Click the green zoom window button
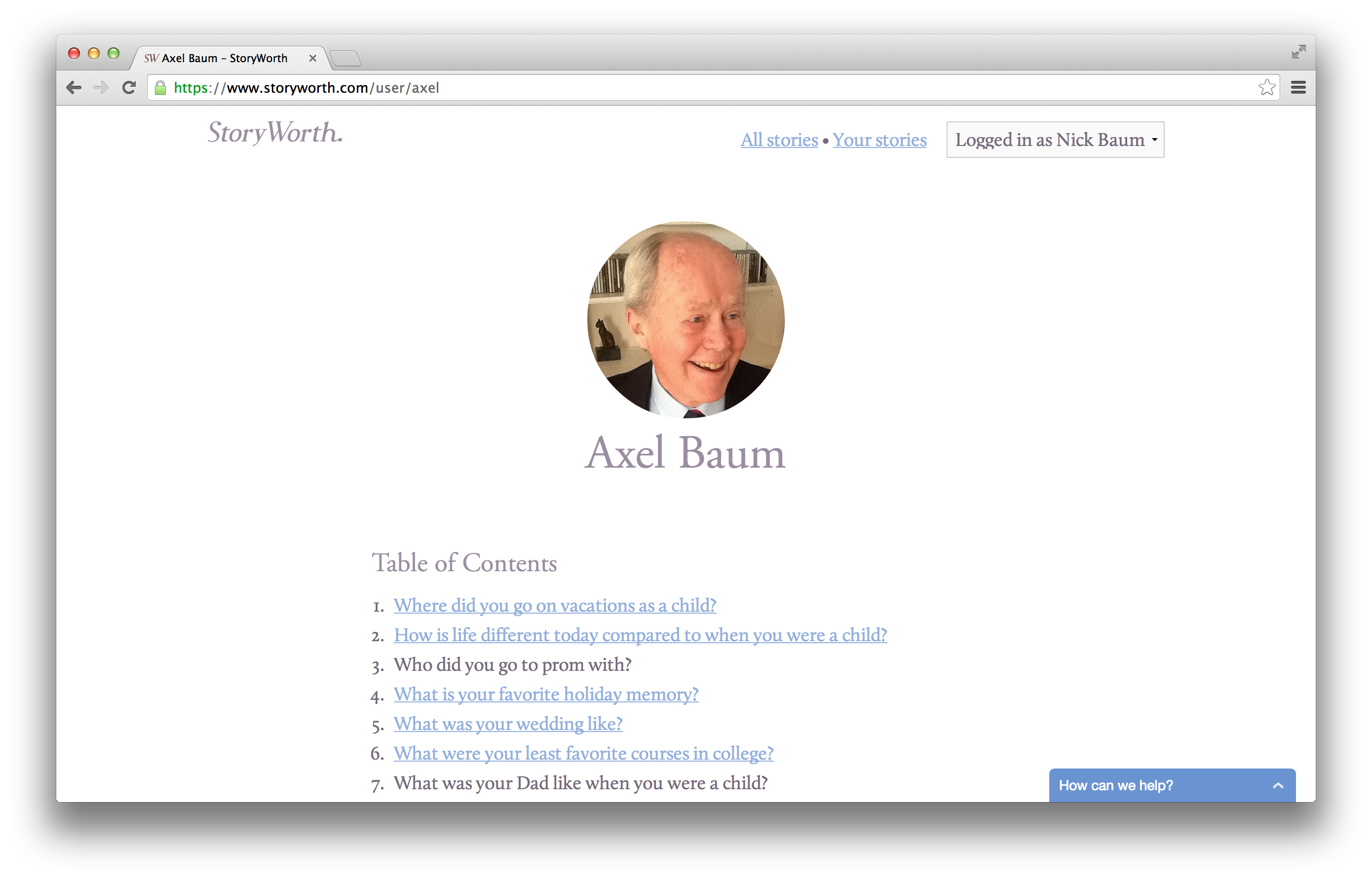 114,53
